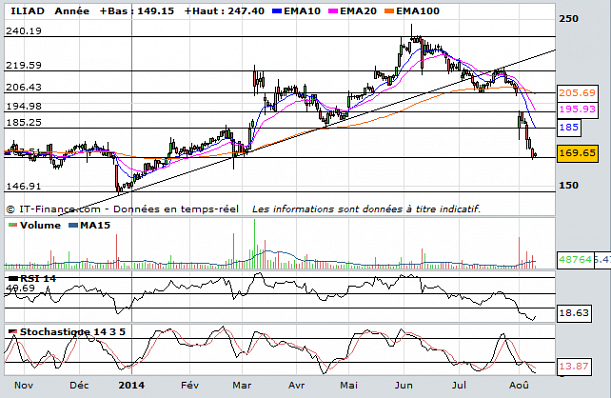Click the Nov month axis label
Screen dimensions: 611x398
click(23, 385)
